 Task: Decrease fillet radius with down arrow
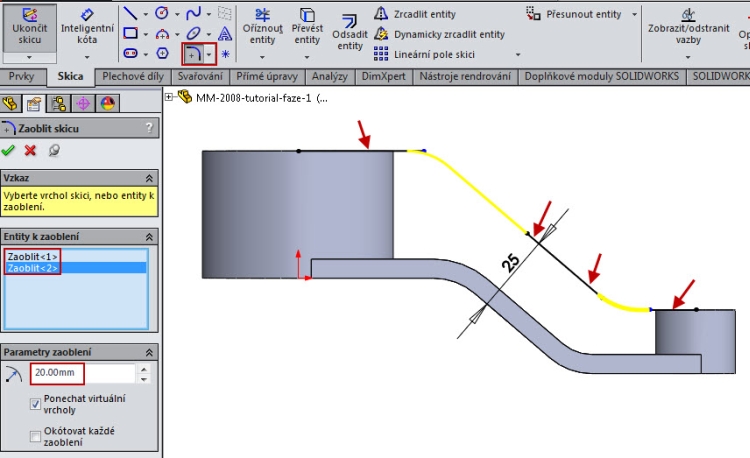(x=143, y=379)
